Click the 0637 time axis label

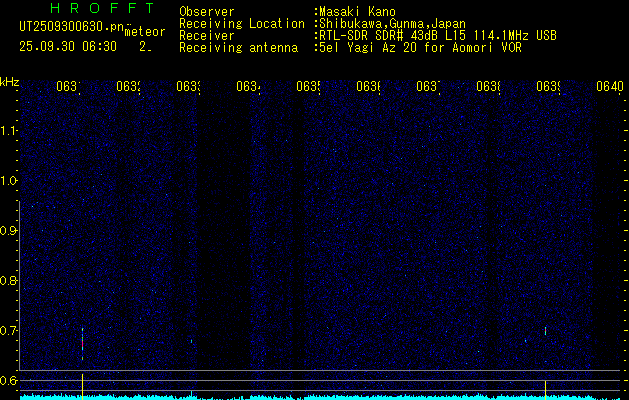click(428, 86)
